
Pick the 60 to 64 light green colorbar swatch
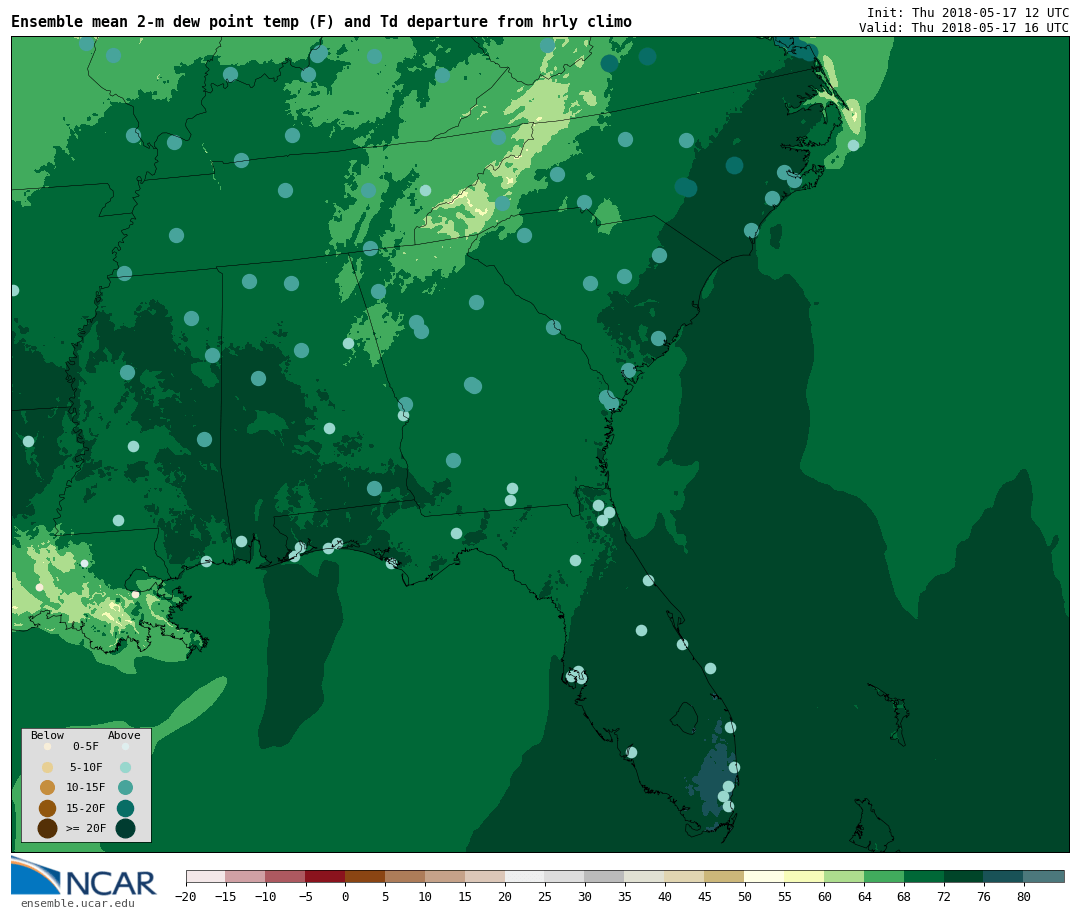(844, 877)
